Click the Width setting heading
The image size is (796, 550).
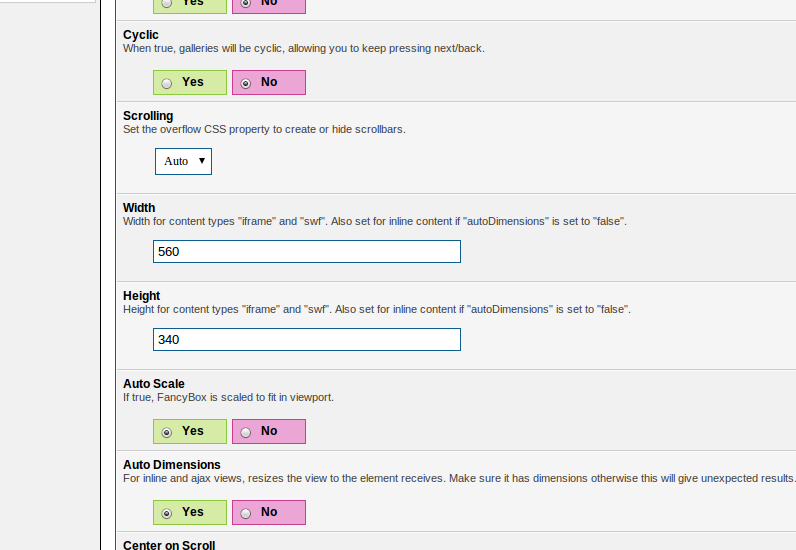point(139,208)
